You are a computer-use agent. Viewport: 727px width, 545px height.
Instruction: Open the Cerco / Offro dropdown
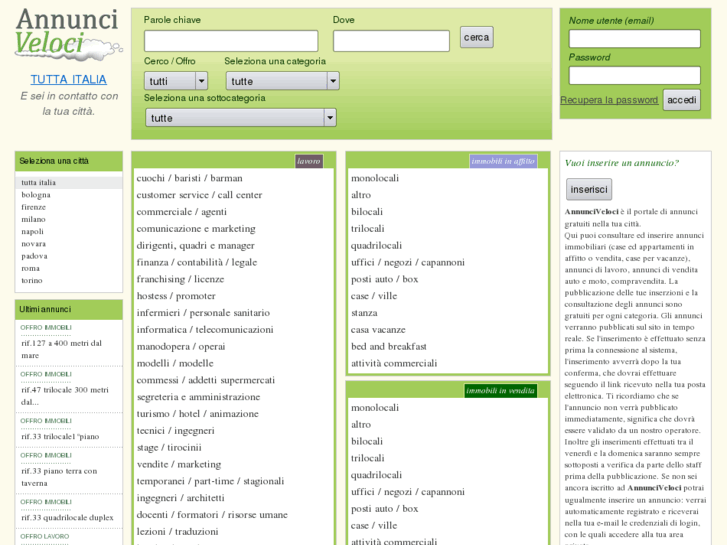click(176, 81)
